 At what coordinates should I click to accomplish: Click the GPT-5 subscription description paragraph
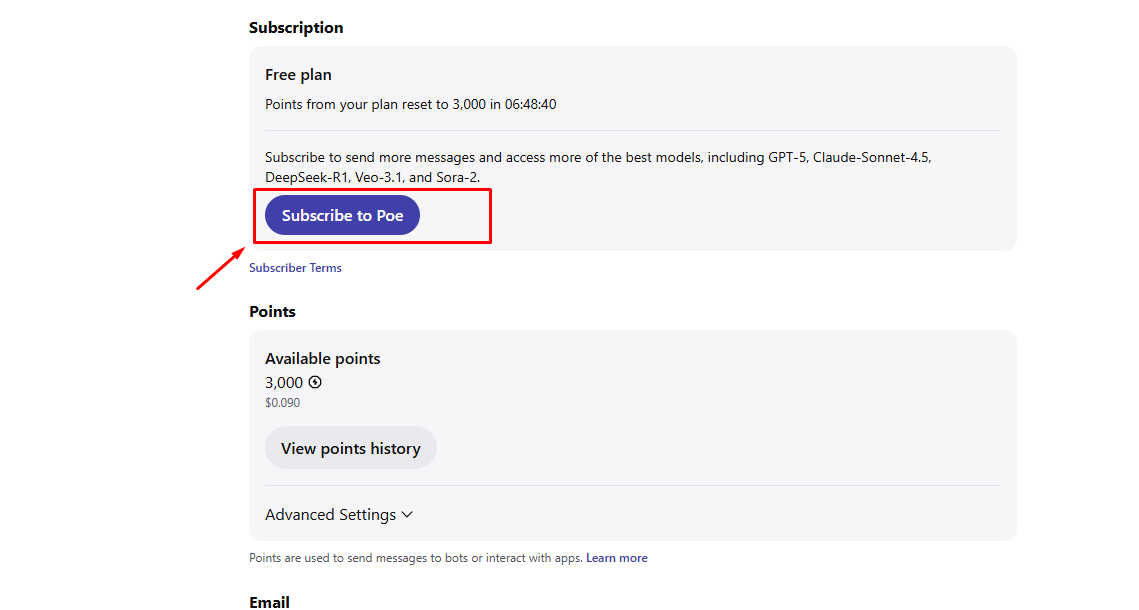600,167
